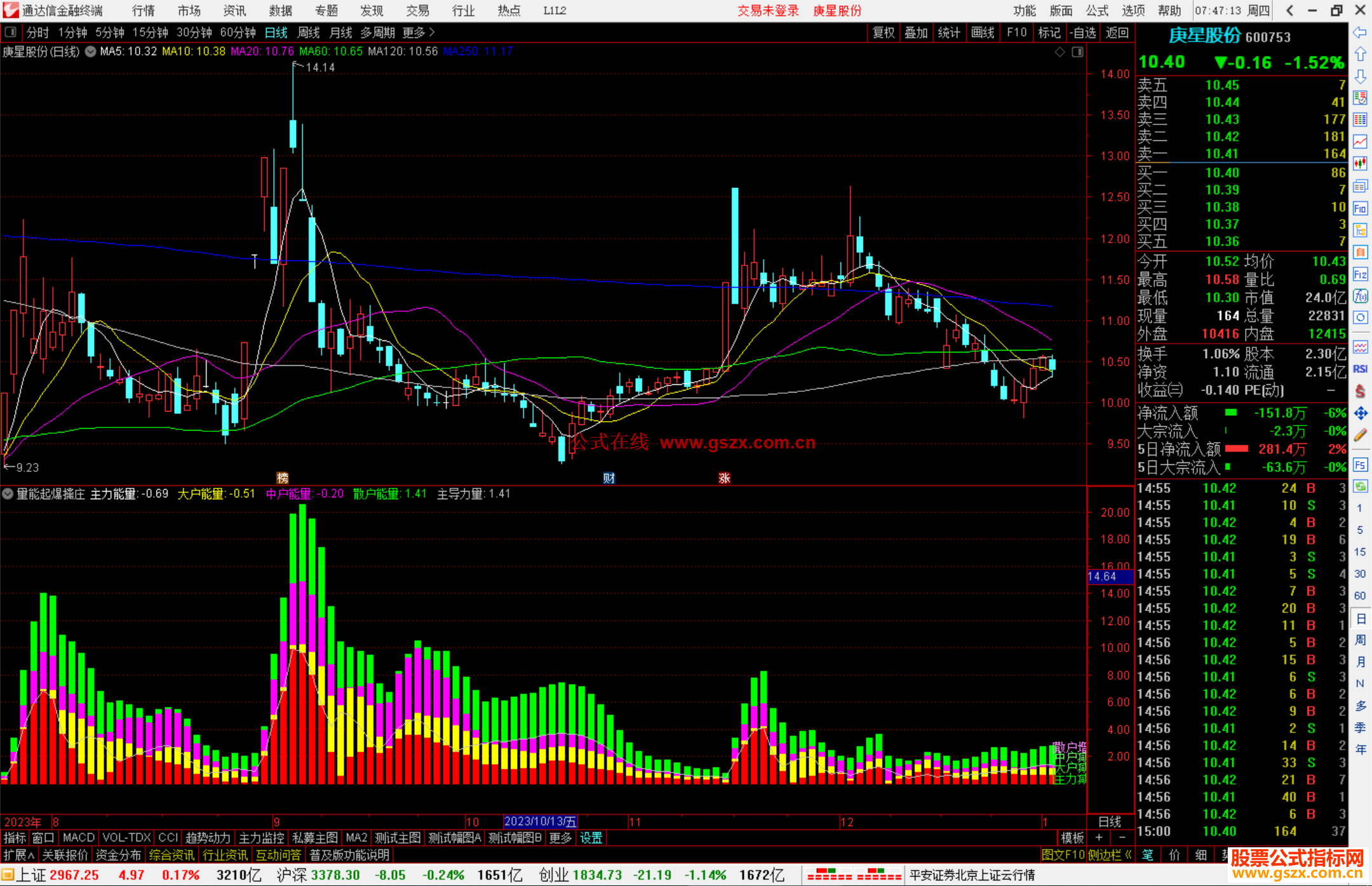This screenshot has width=1372, height=886.
Task: Switch to 15-minute period in right sidebar
Action: pyautogui.click(x=1359, y=552)
